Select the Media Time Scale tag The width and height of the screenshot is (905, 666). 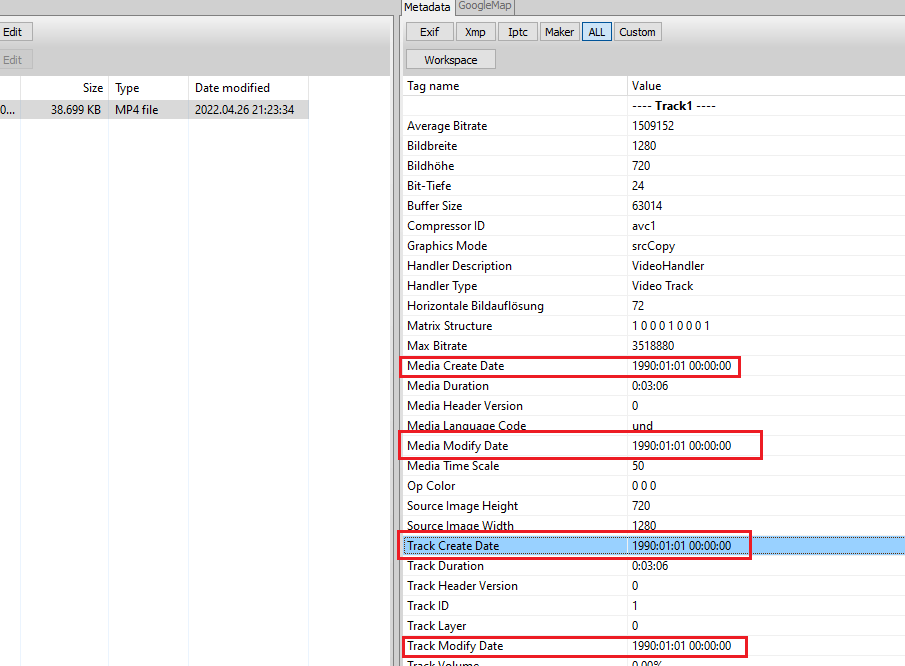pyautogui.click(x=654, y=466)
